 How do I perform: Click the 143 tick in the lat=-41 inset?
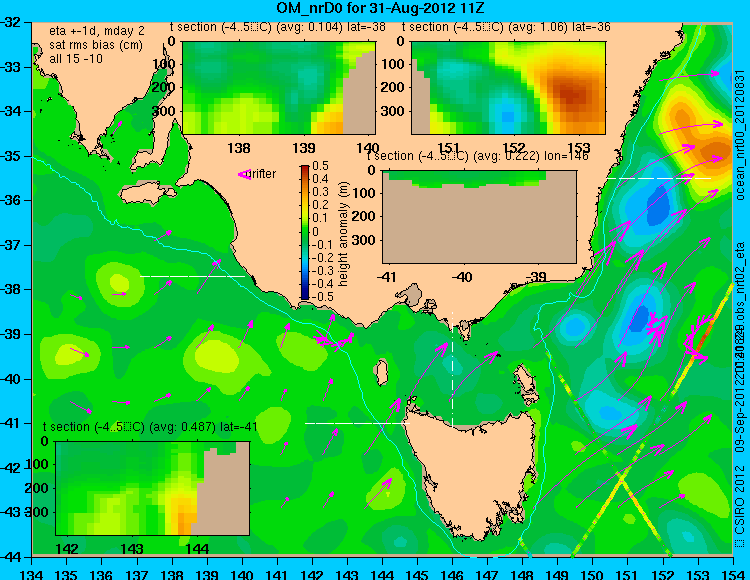pos(132,549)
